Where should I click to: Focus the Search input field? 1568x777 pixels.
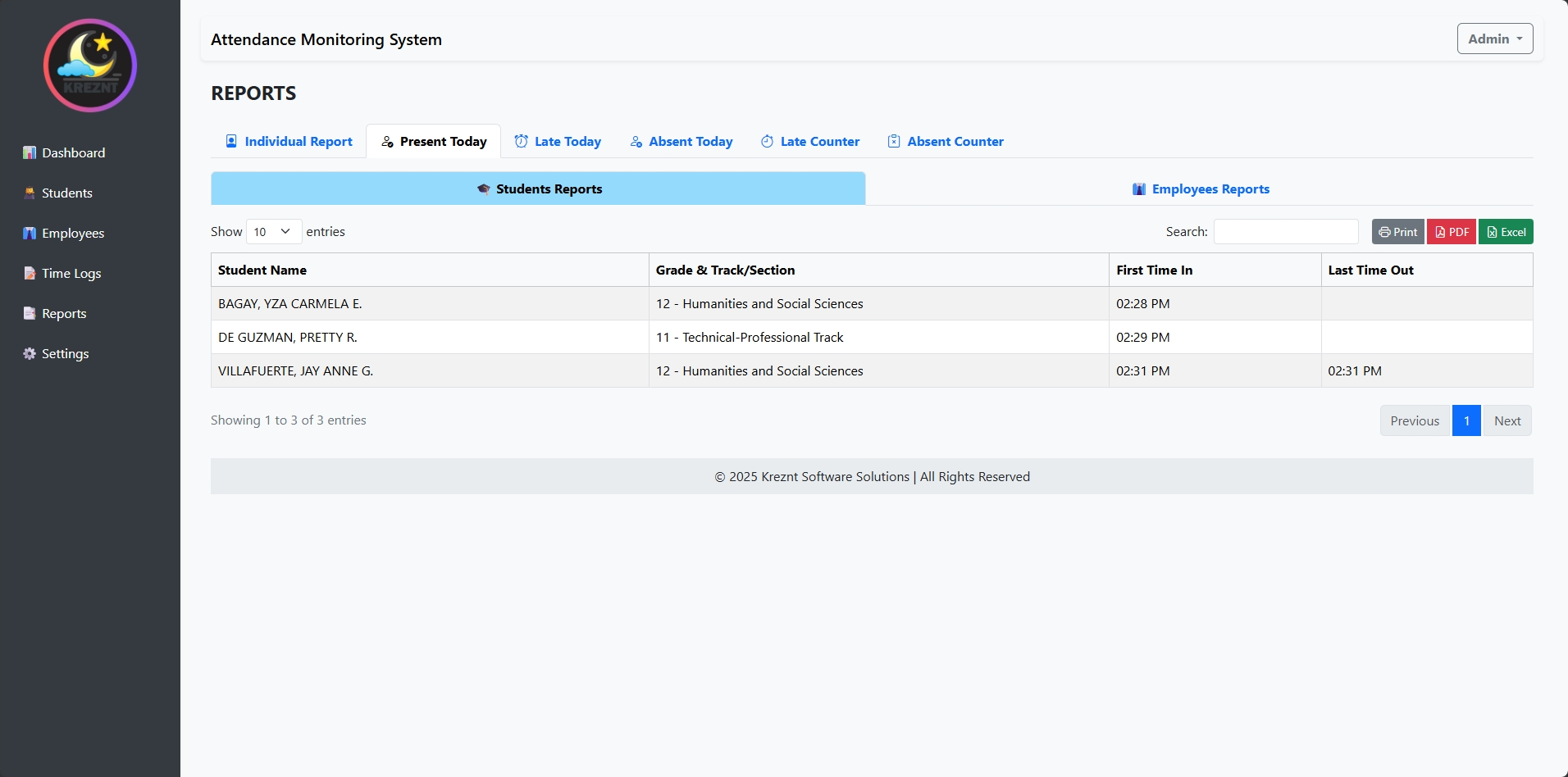[x=1286, y=232]
